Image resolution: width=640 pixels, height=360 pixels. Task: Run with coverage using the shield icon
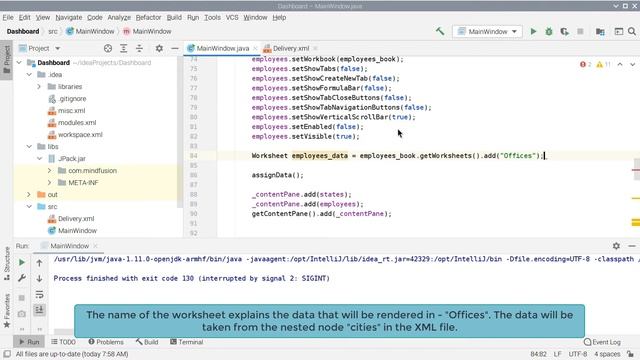click(564, 31)
